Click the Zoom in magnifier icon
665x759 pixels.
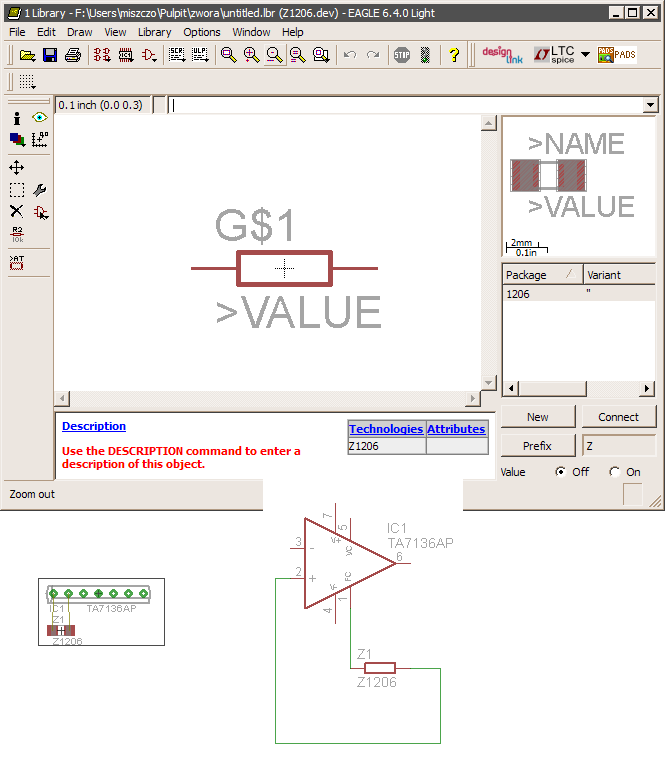coord(252,55)
